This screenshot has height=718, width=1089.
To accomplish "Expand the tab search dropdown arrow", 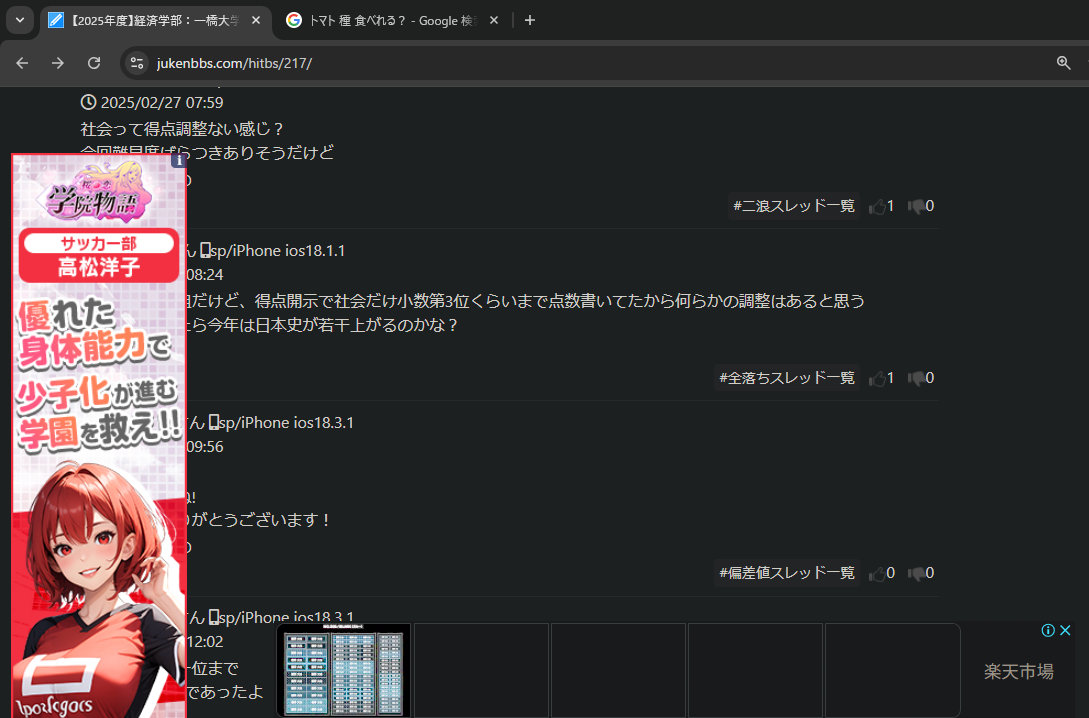I will pyautogui.click(x=20, y=20).
